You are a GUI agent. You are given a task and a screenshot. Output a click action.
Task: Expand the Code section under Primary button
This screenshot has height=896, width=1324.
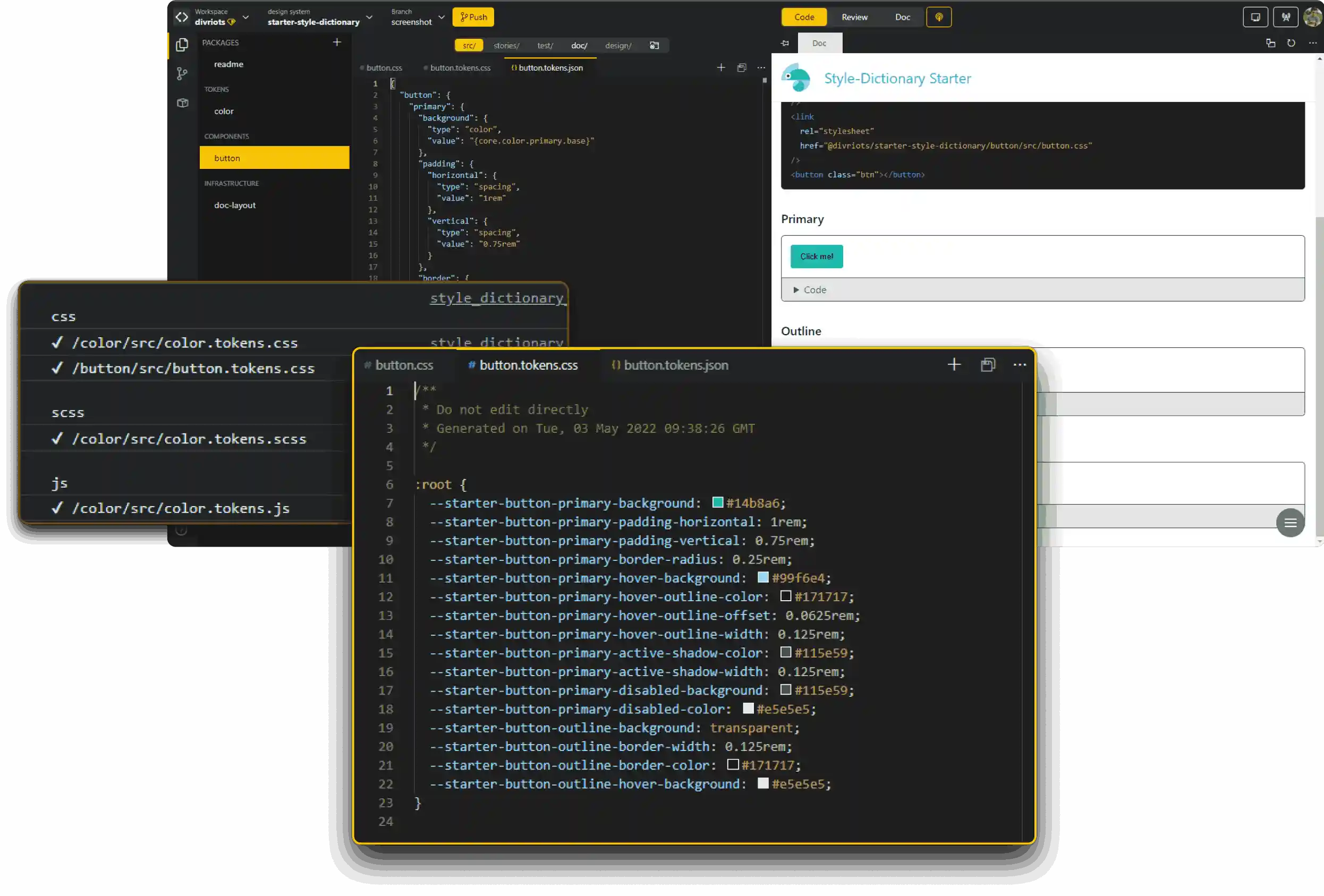click(x=813, y=290)
